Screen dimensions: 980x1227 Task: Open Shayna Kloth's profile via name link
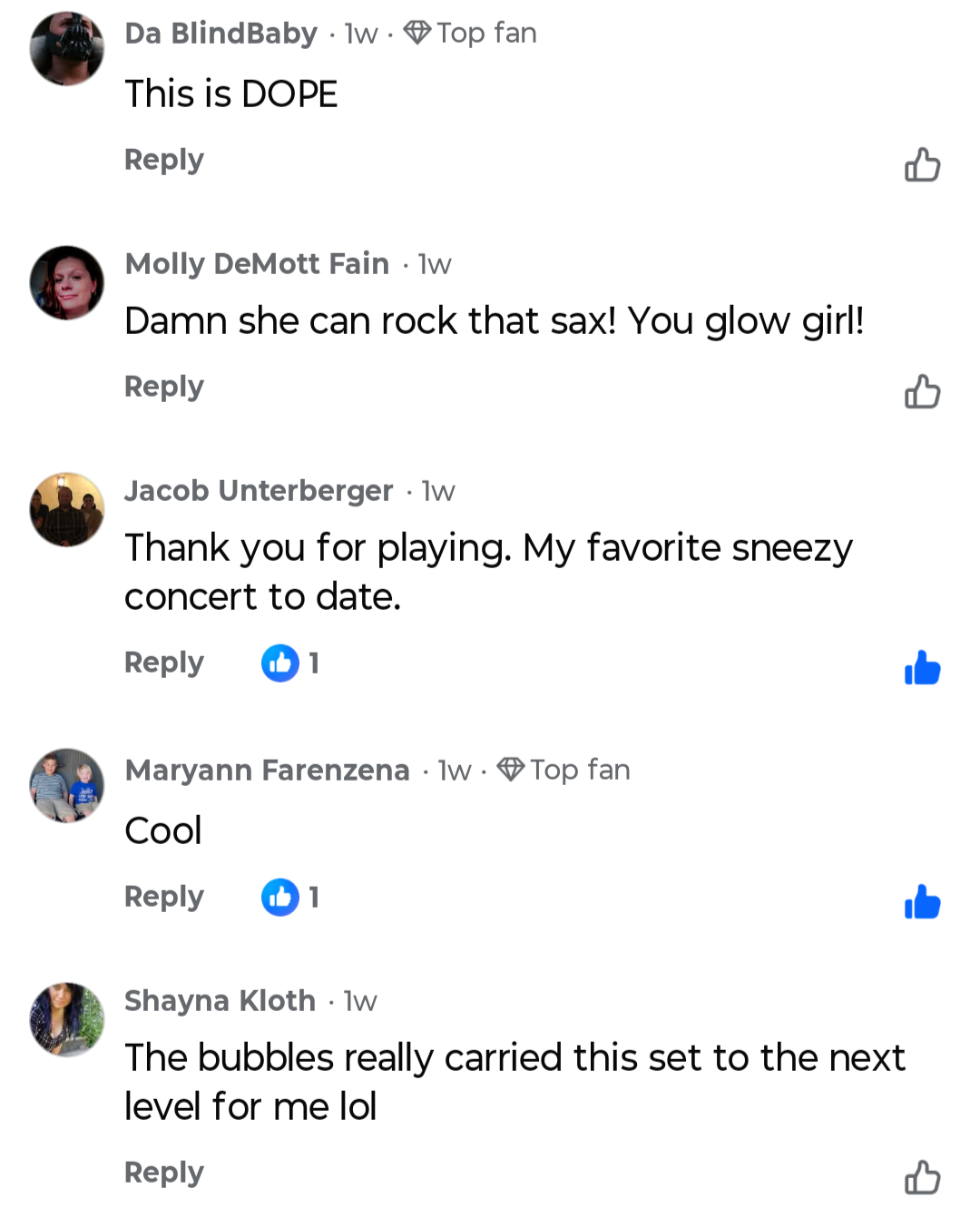(220, 1000)
